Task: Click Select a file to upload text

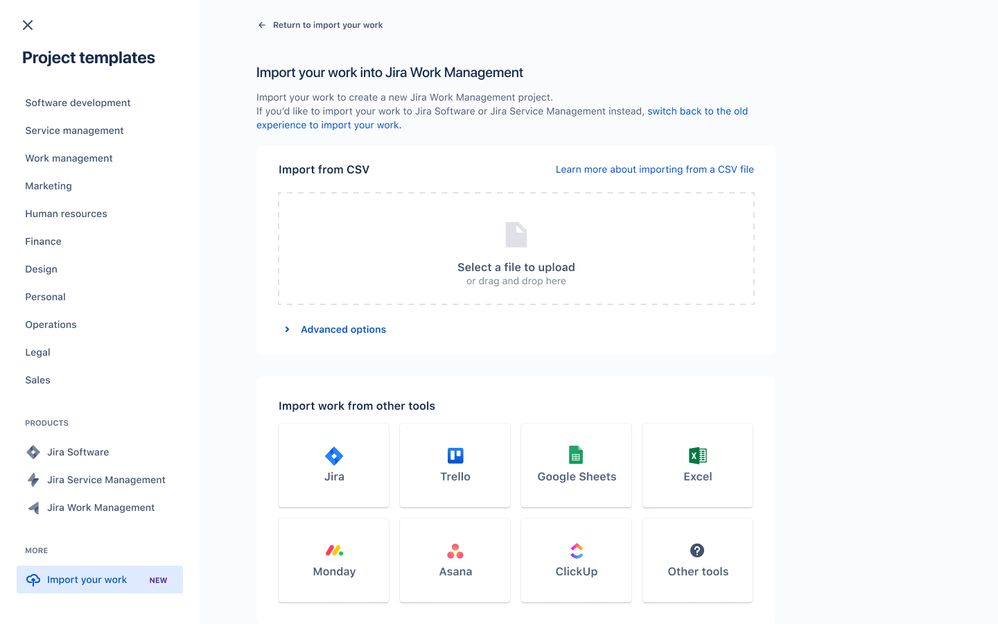Action: (516, 267)
